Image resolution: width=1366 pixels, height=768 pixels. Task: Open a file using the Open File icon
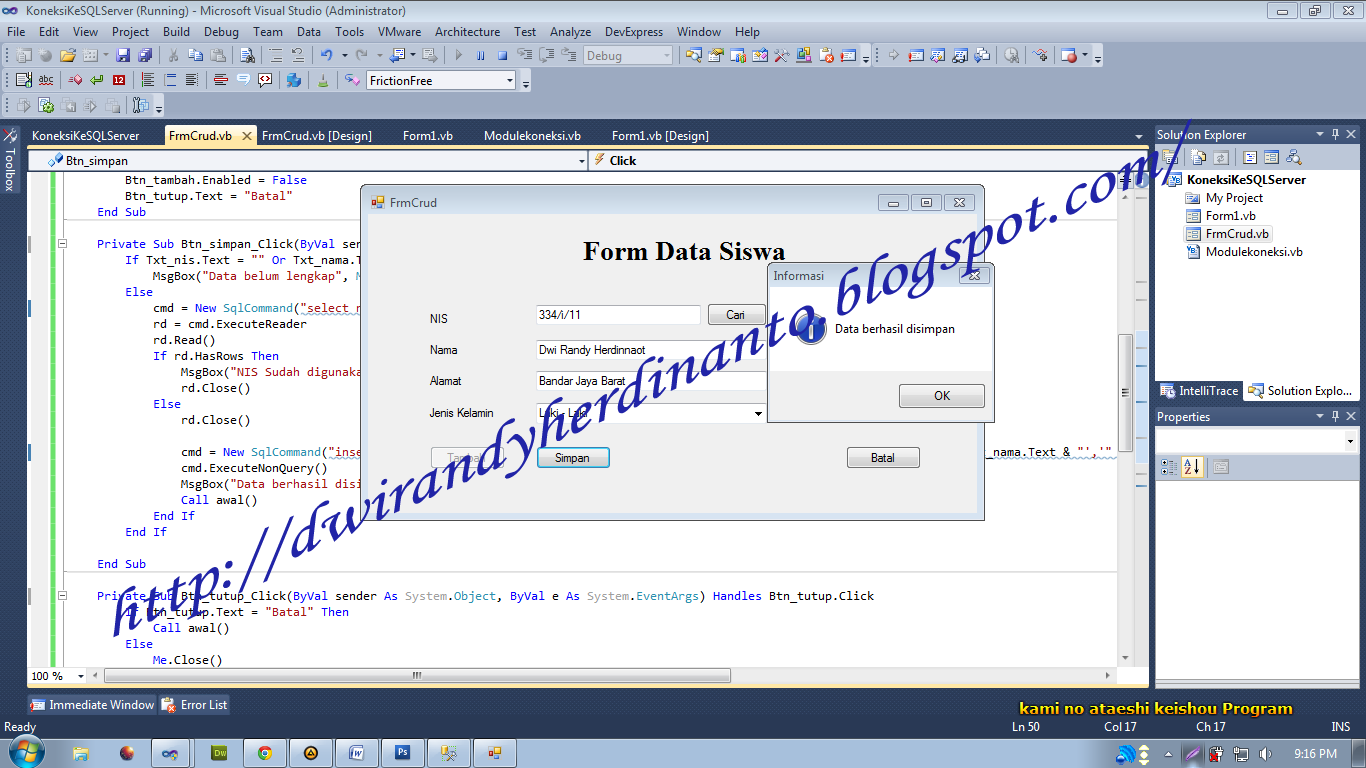(x=67, y=57)
